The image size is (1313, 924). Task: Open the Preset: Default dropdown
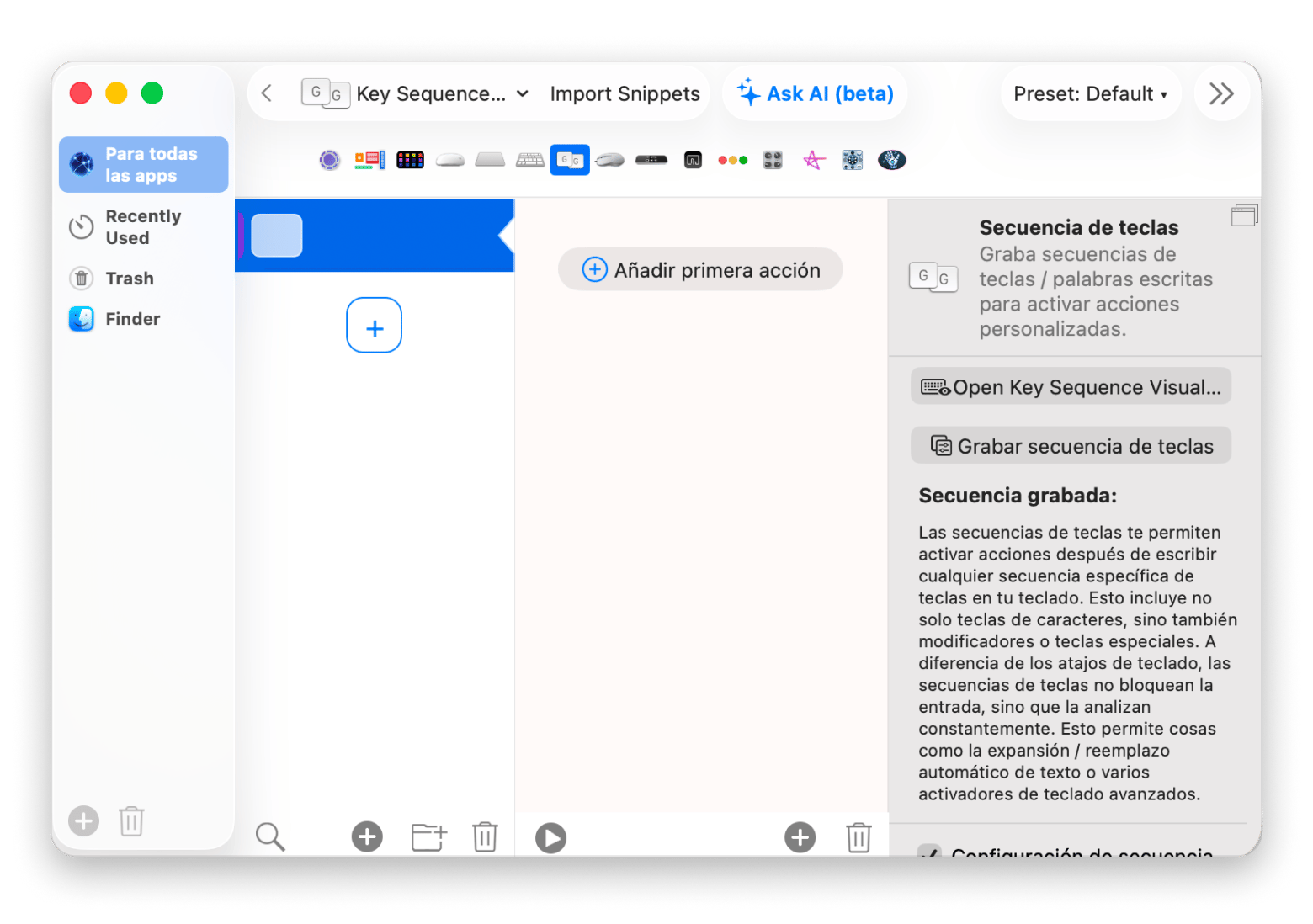tap(1090, 93)
